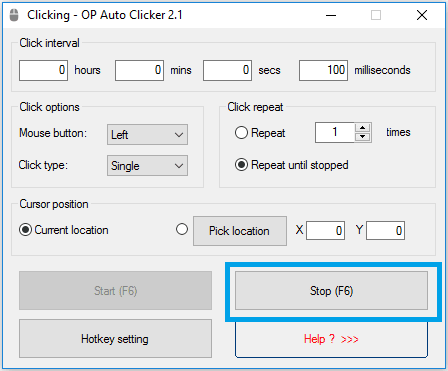Open Hotkey setting

[115, 339]
